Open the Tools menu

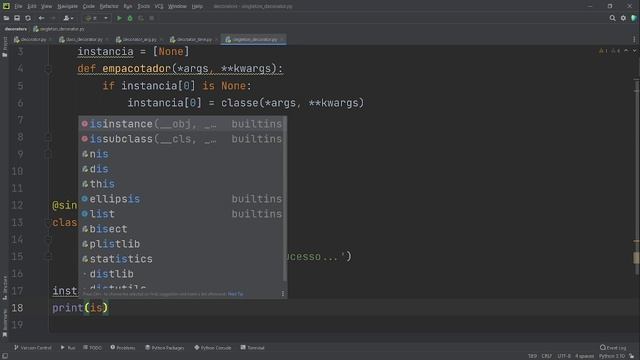point(143,6)
